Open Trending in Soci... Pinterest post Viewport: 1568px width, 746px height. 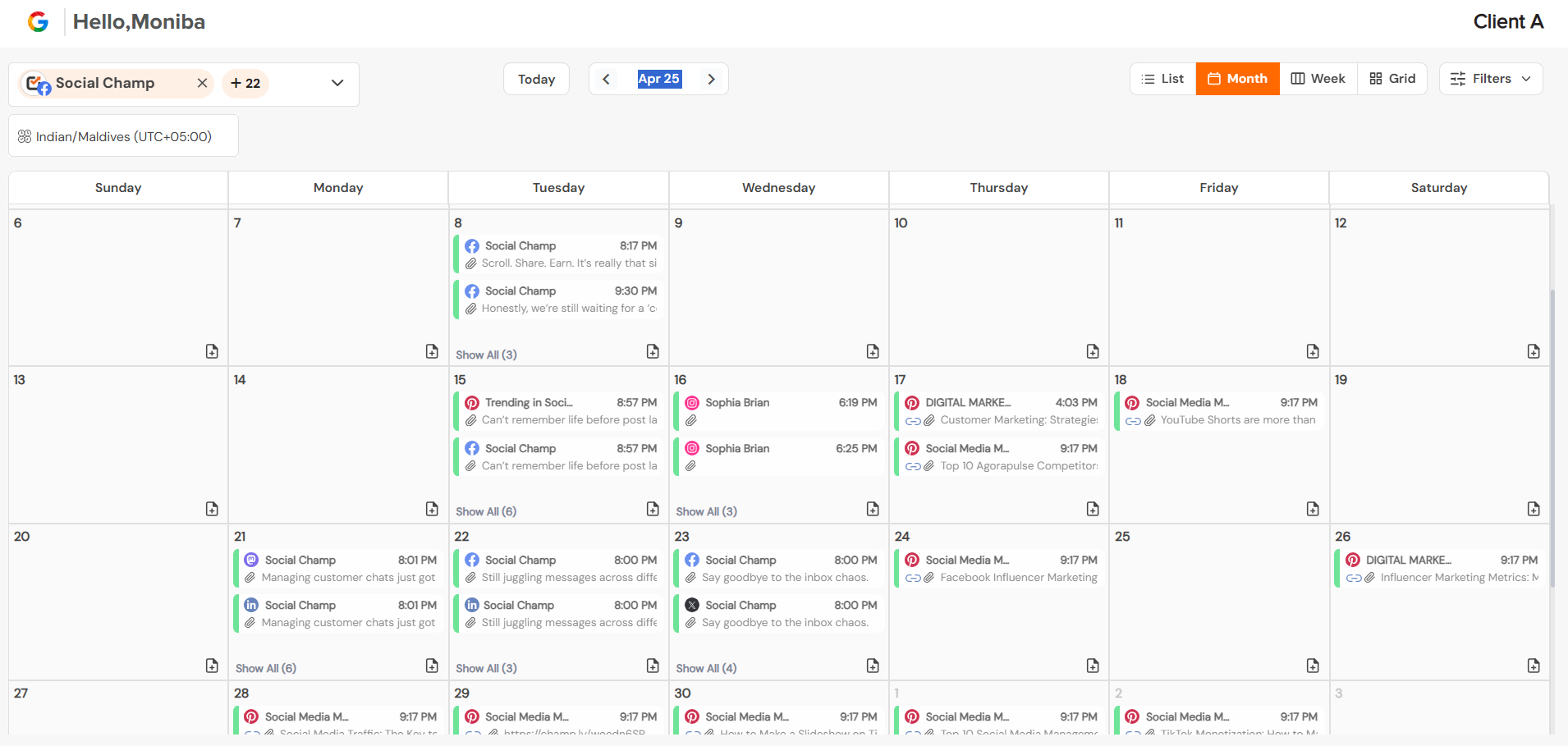tap(558, 411)
